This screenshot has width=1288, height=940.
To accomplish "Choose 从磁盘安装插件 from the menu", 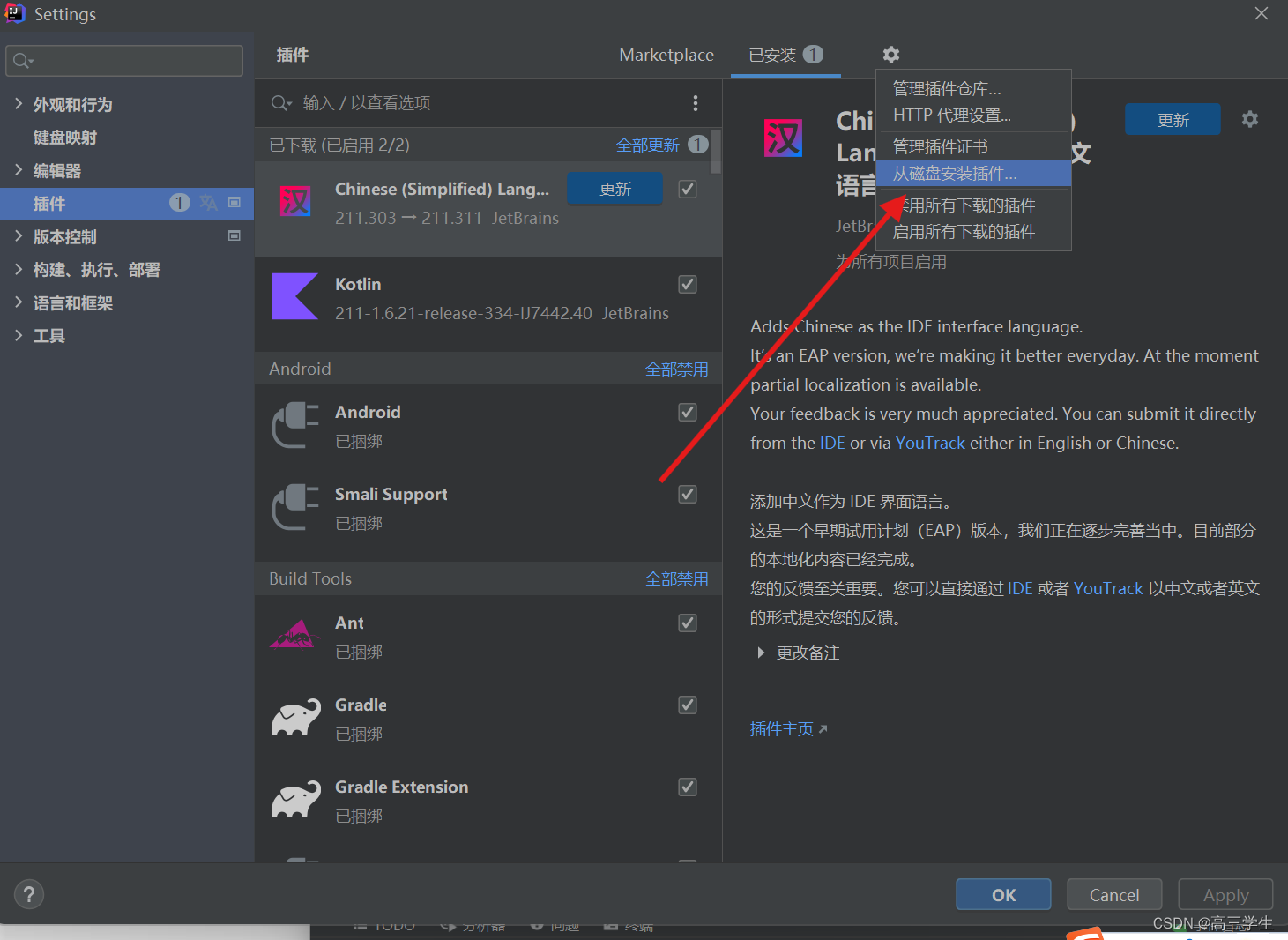I will (955, 173).
